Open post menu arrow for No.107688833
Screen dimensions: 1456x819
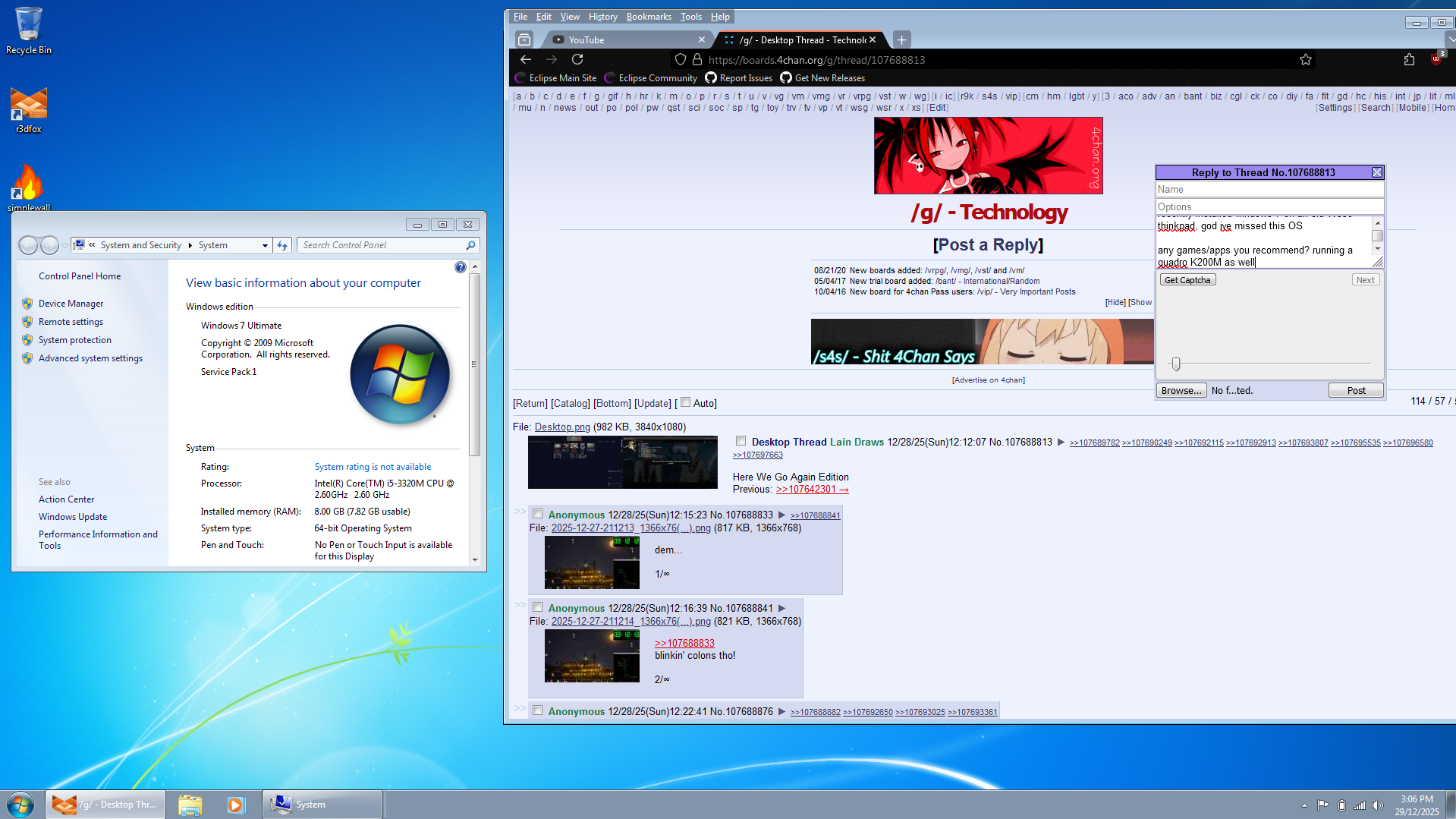(x=781, y=515)
